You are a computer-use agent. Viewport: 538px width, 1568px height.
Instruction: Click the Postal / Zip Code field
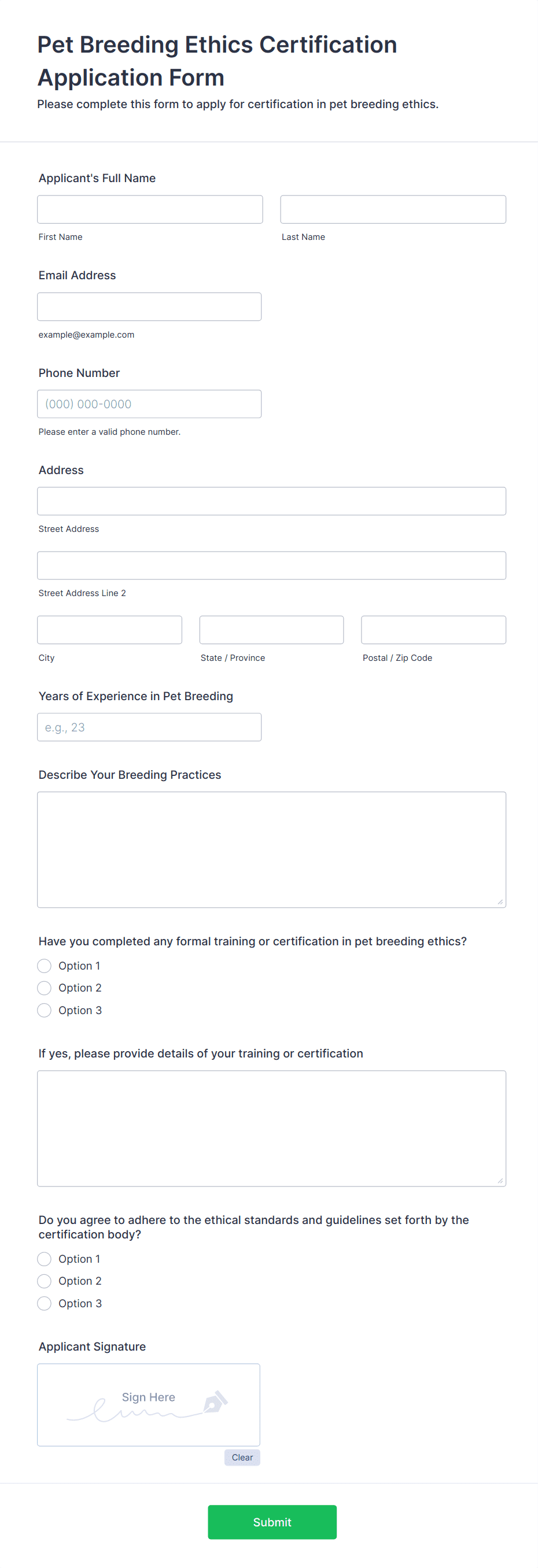433,630
